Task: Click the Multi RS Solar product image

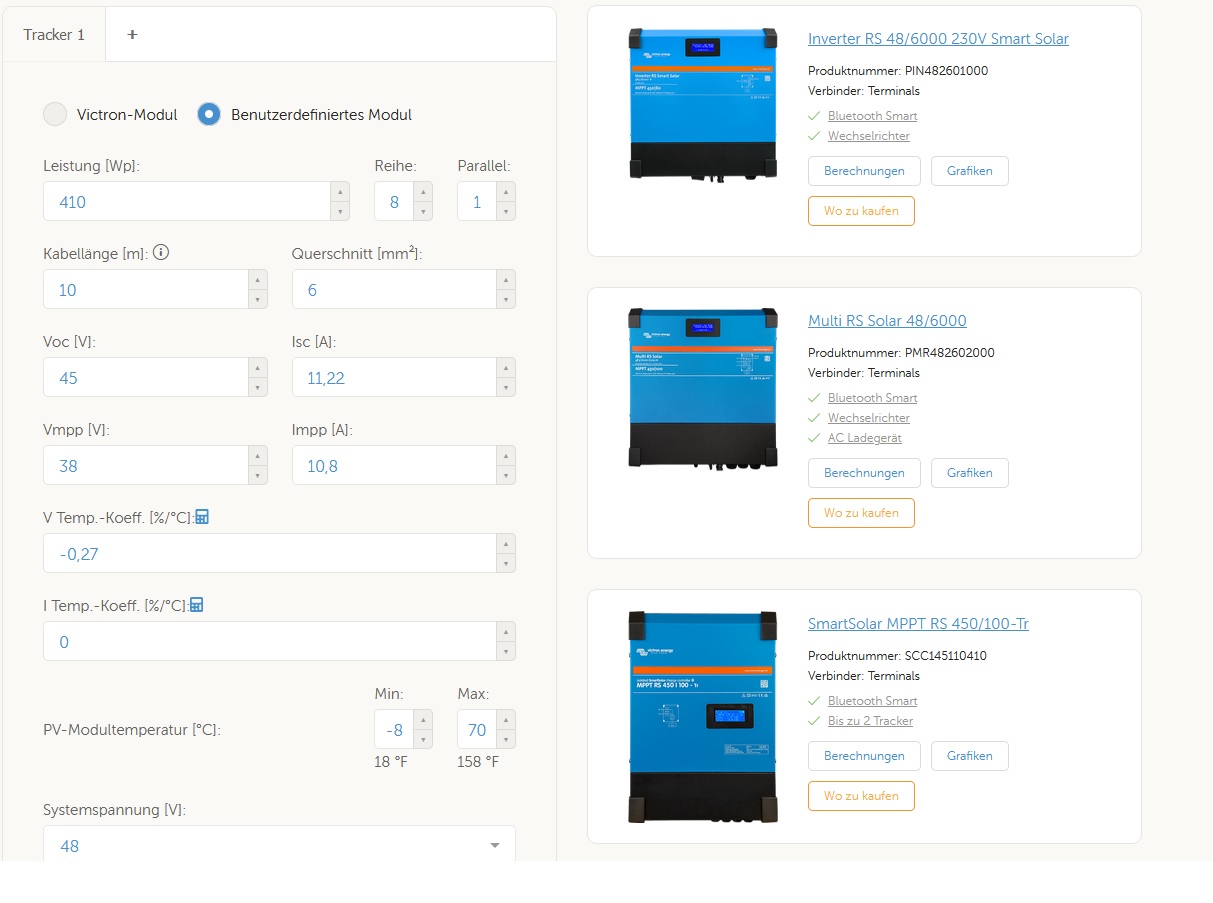Action: pyautogui.click(x=703, y=388)
